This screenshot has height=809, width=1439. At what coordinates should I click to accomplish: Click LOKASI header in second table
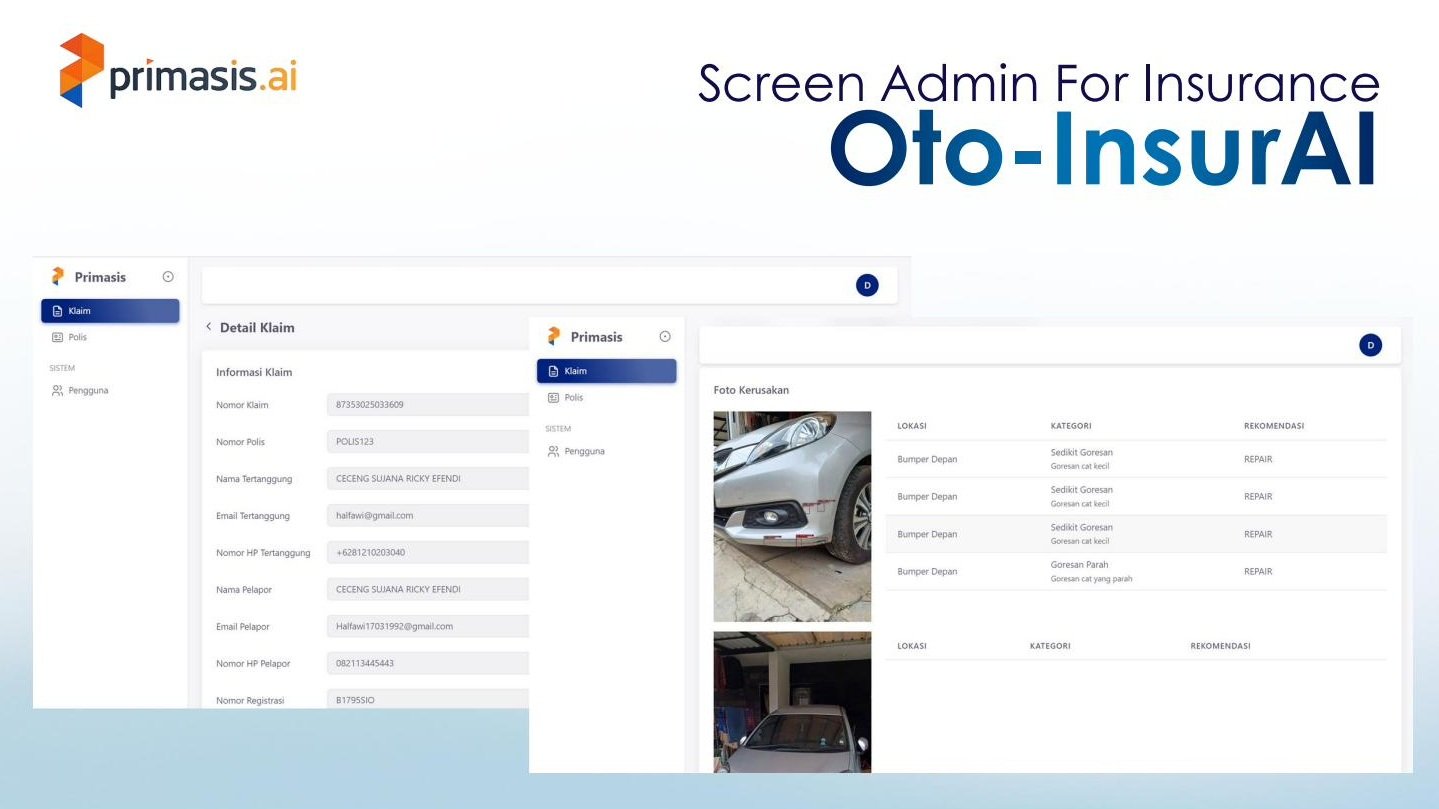point(912,646)
